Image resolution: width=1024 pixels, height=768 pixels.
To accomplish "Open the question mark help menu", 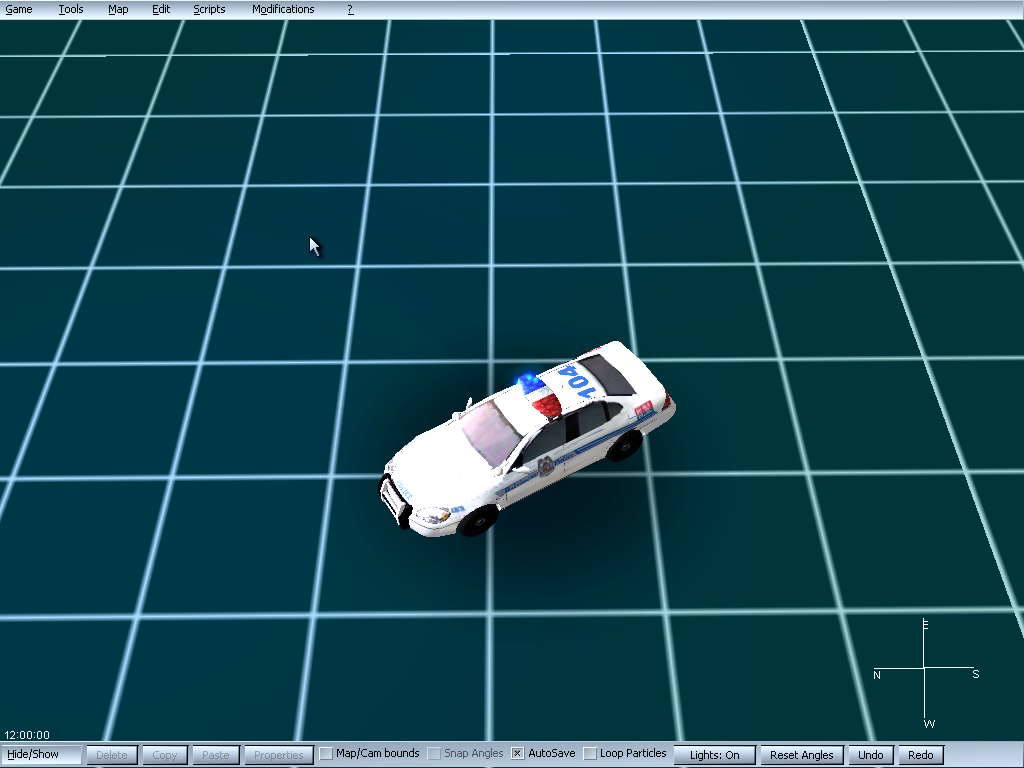I will [x=350, y=9].
